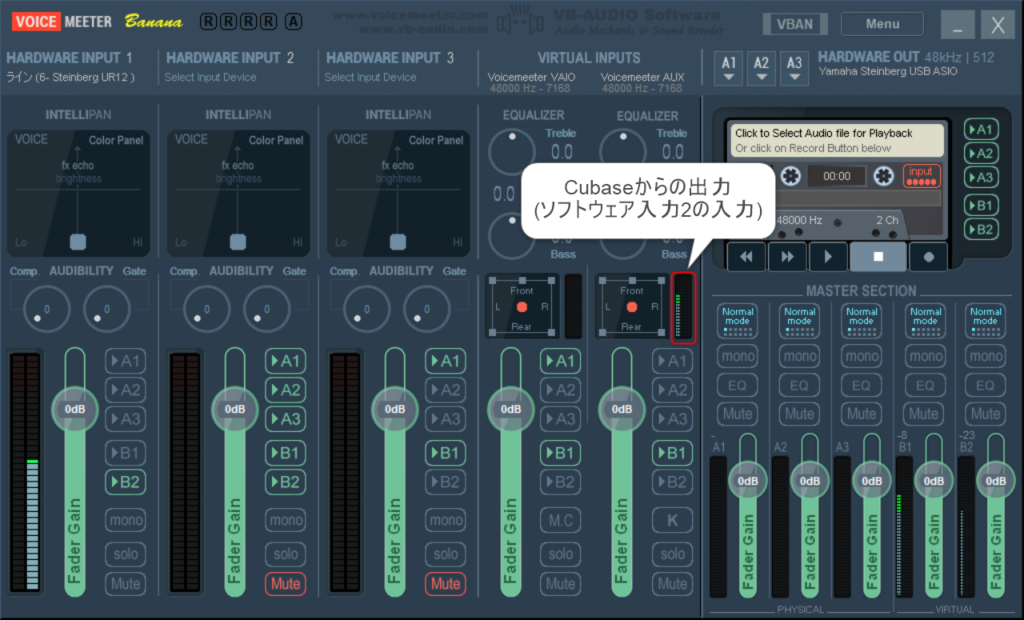Stop the cassette recorder

(878, 257)
